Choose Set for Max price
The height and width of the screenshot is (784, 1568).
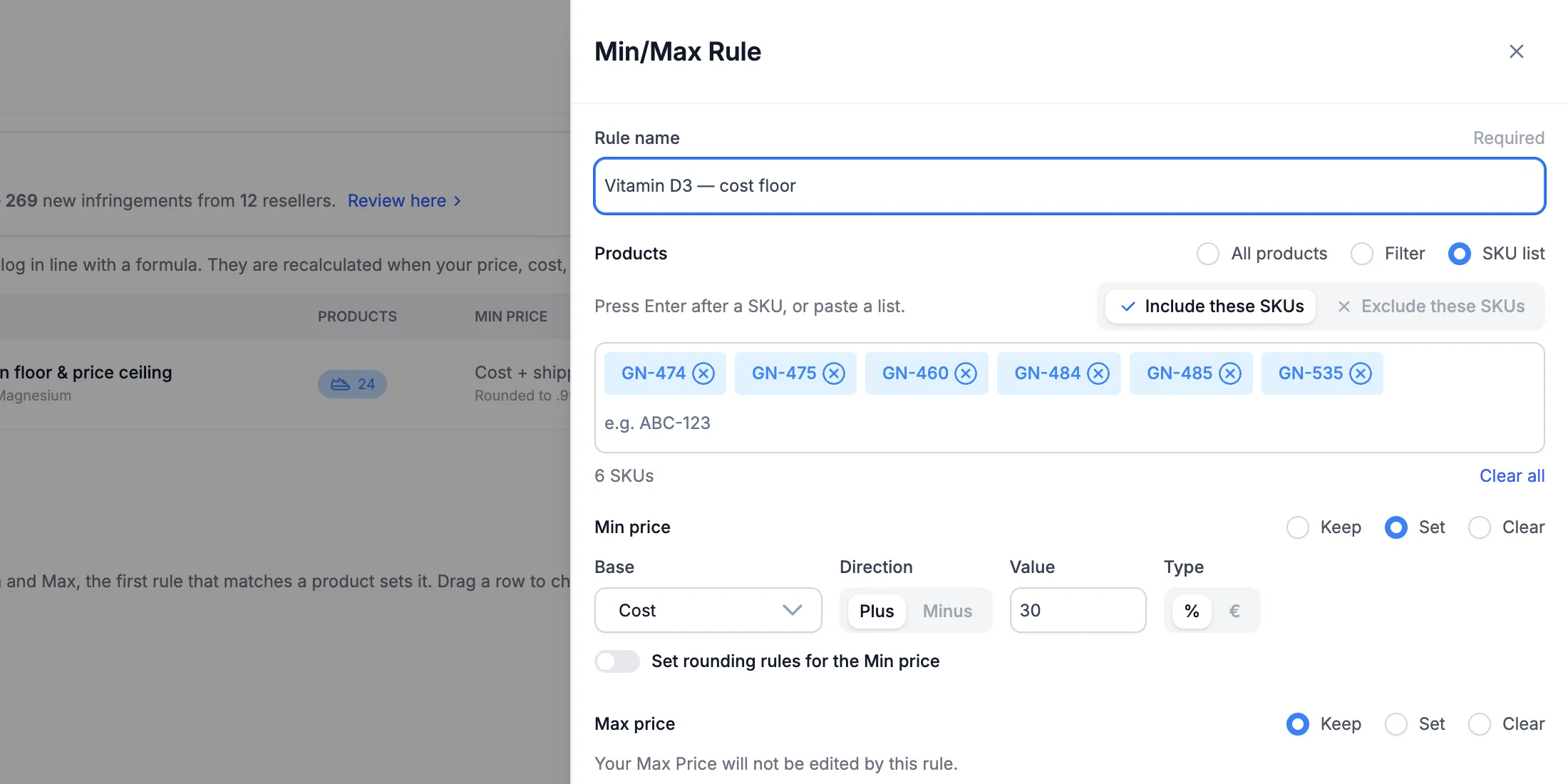[1396, 724]
